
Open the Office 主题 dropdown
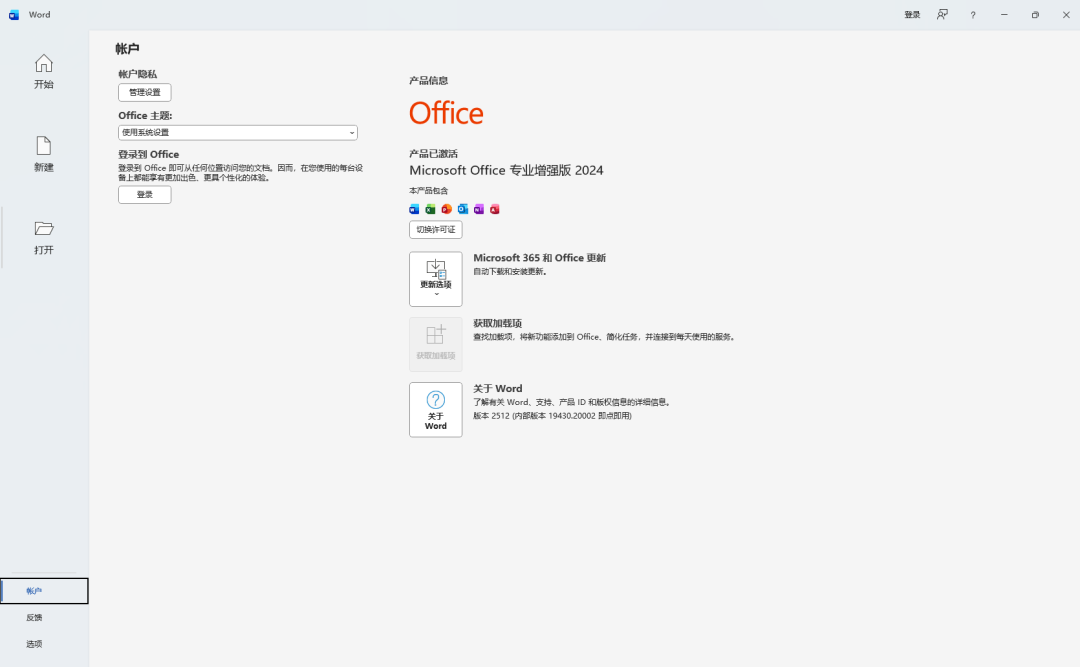[237, 132]
